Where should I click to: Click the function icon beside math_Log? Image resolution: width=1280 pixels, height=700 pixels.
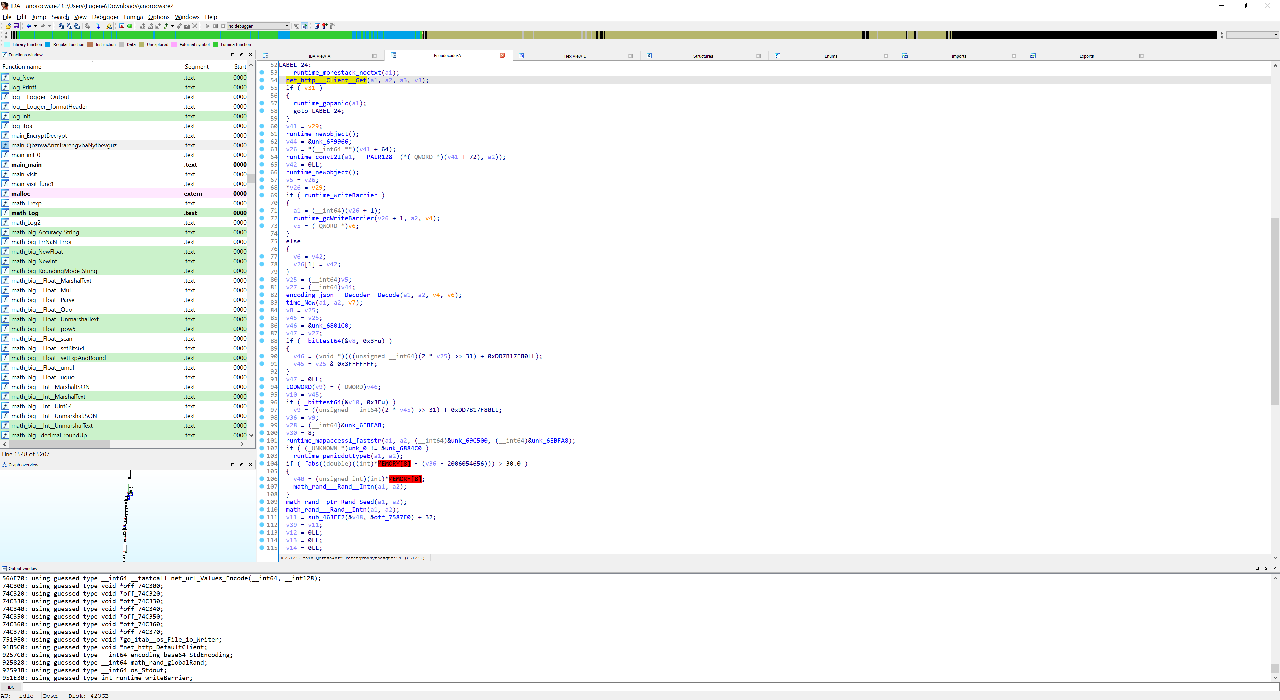pos(8,213)
